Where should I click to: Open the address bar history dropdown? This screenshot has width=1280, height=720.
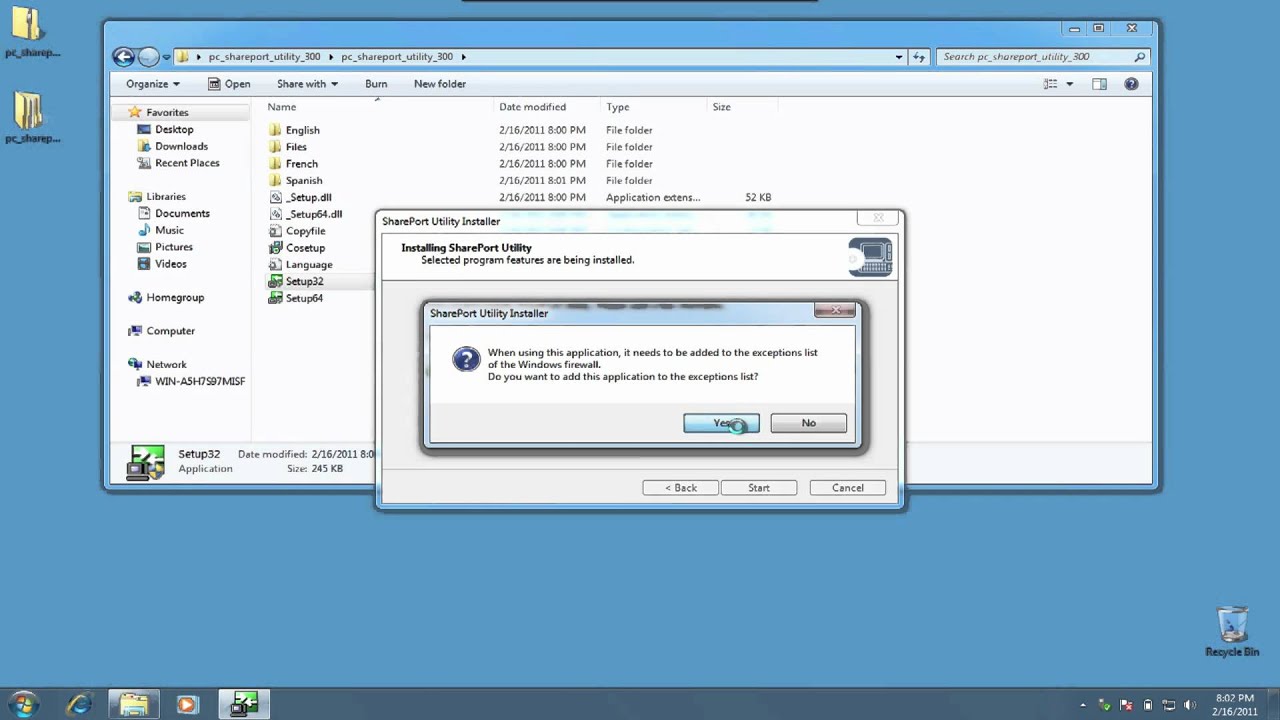tap(899, 57)
